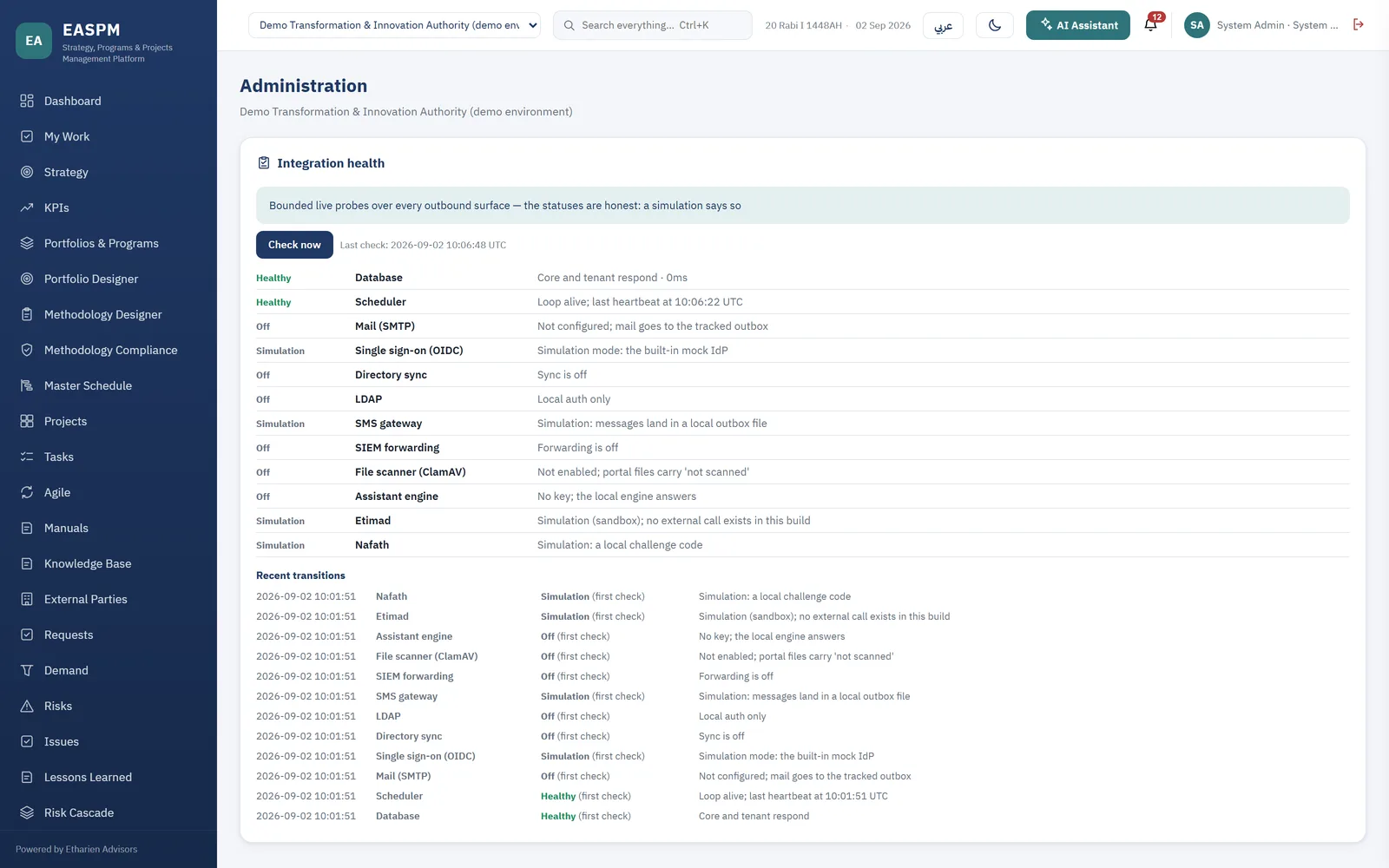Image resolution: width=1389 pixels, height=868 pixels.
Task: Click the Lessons Learned icon
Action: [x=27, y=777]
